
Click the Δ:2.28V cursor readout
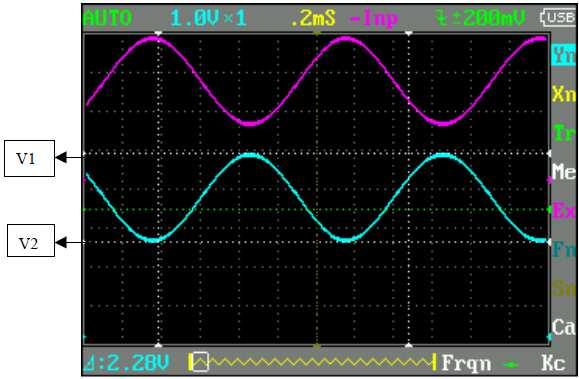click(127, 363)
